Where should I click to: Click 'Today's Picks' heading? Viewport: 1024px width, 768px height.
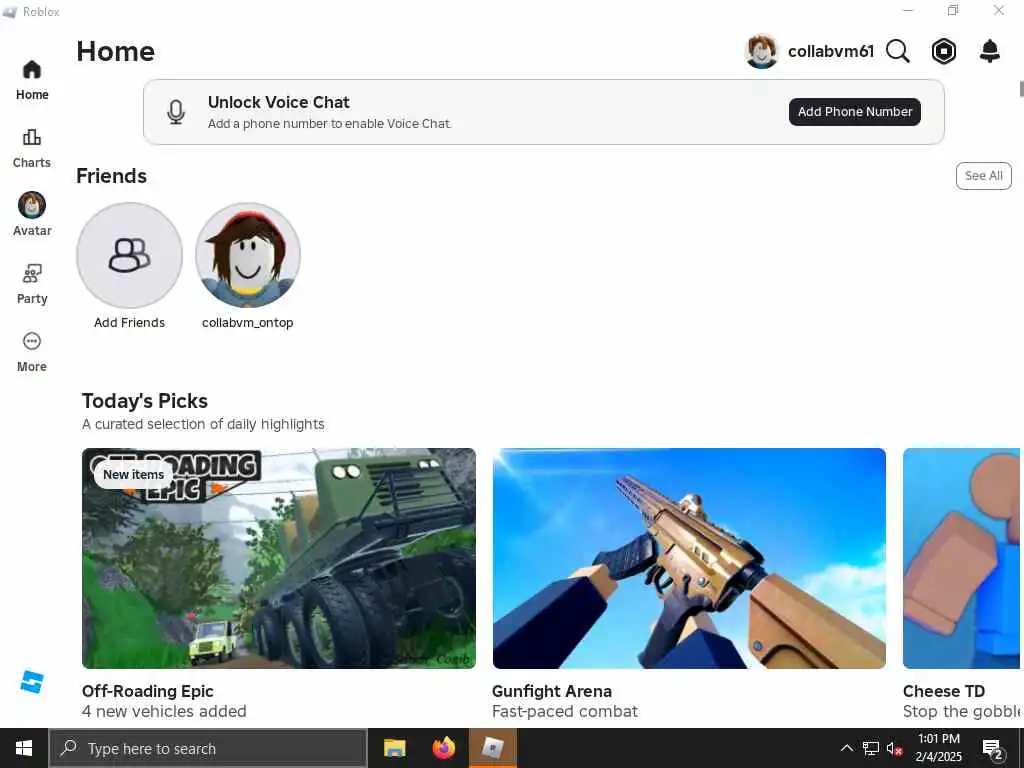coord(144,401)
